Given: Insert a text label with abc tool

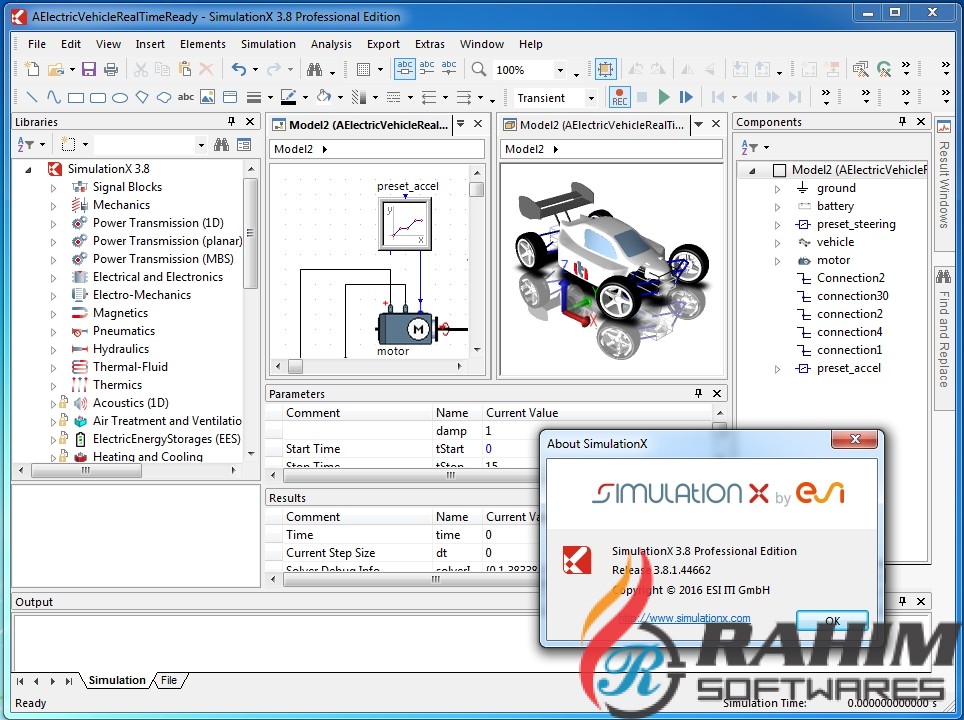Looking at the screenshot, I should (x=186, y=97).
